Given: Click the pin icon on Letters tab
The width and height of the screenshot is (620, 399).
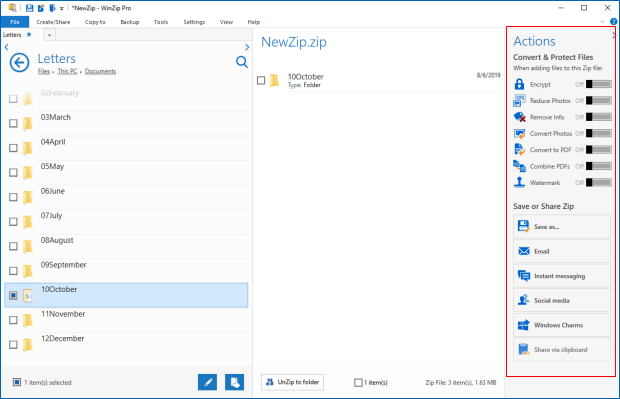Looking at the screenshot, I should [28, 35].
